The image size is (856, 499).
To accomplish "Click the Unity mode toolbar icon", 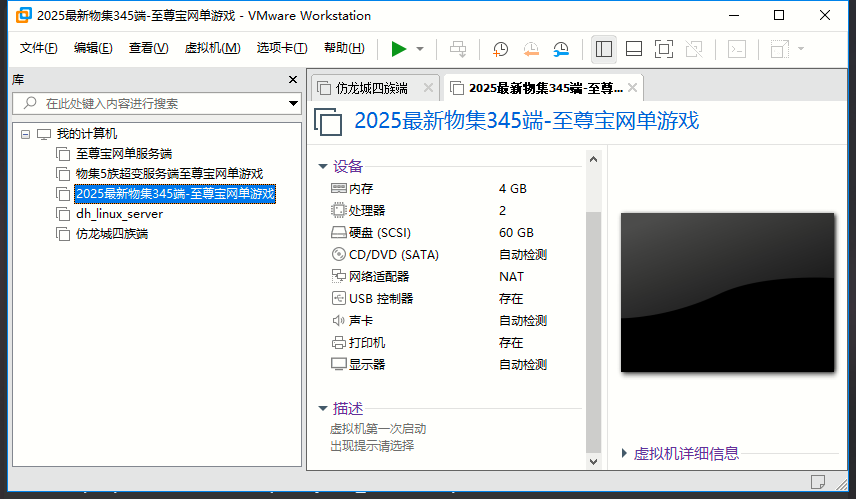I will tap(694, 49).
